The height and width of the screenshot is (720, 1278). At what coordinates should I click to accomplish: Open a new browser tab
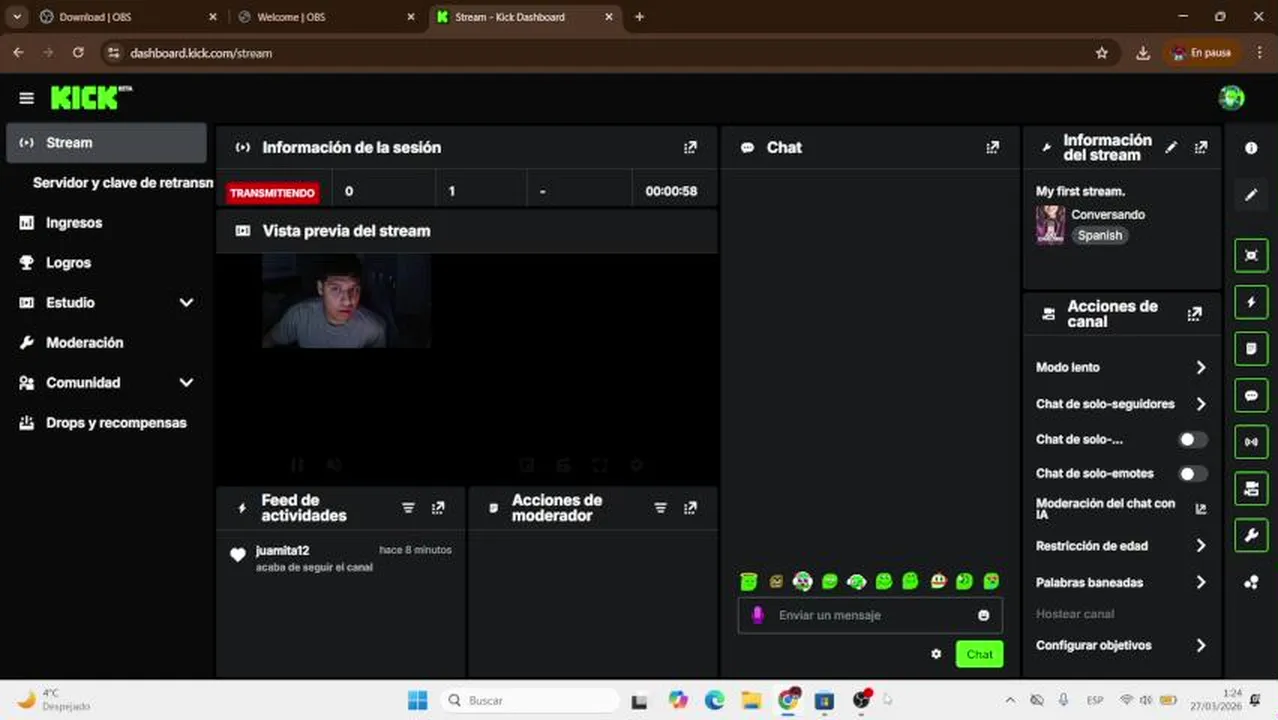[x=640, y=17]
